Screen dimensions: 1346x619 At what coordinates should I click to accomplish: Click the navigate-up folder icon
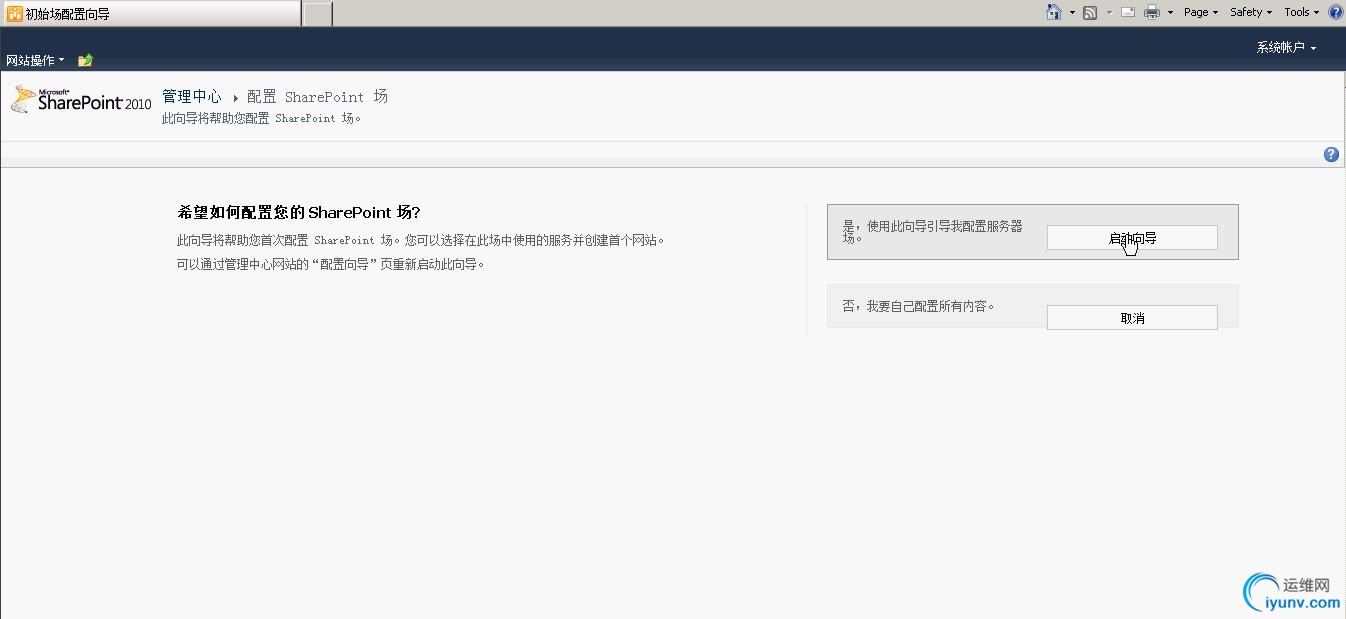[85, 60]
